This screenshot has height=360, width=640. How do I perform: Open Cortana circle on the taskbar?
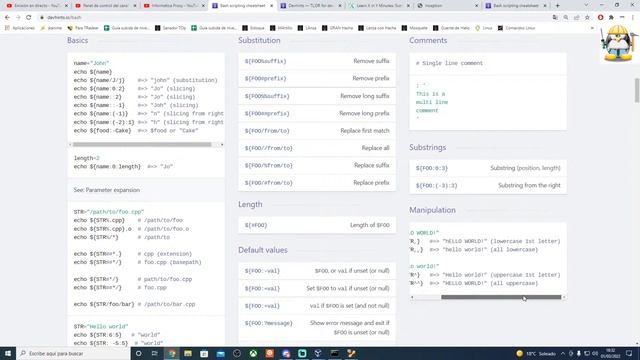click(139, 353)
